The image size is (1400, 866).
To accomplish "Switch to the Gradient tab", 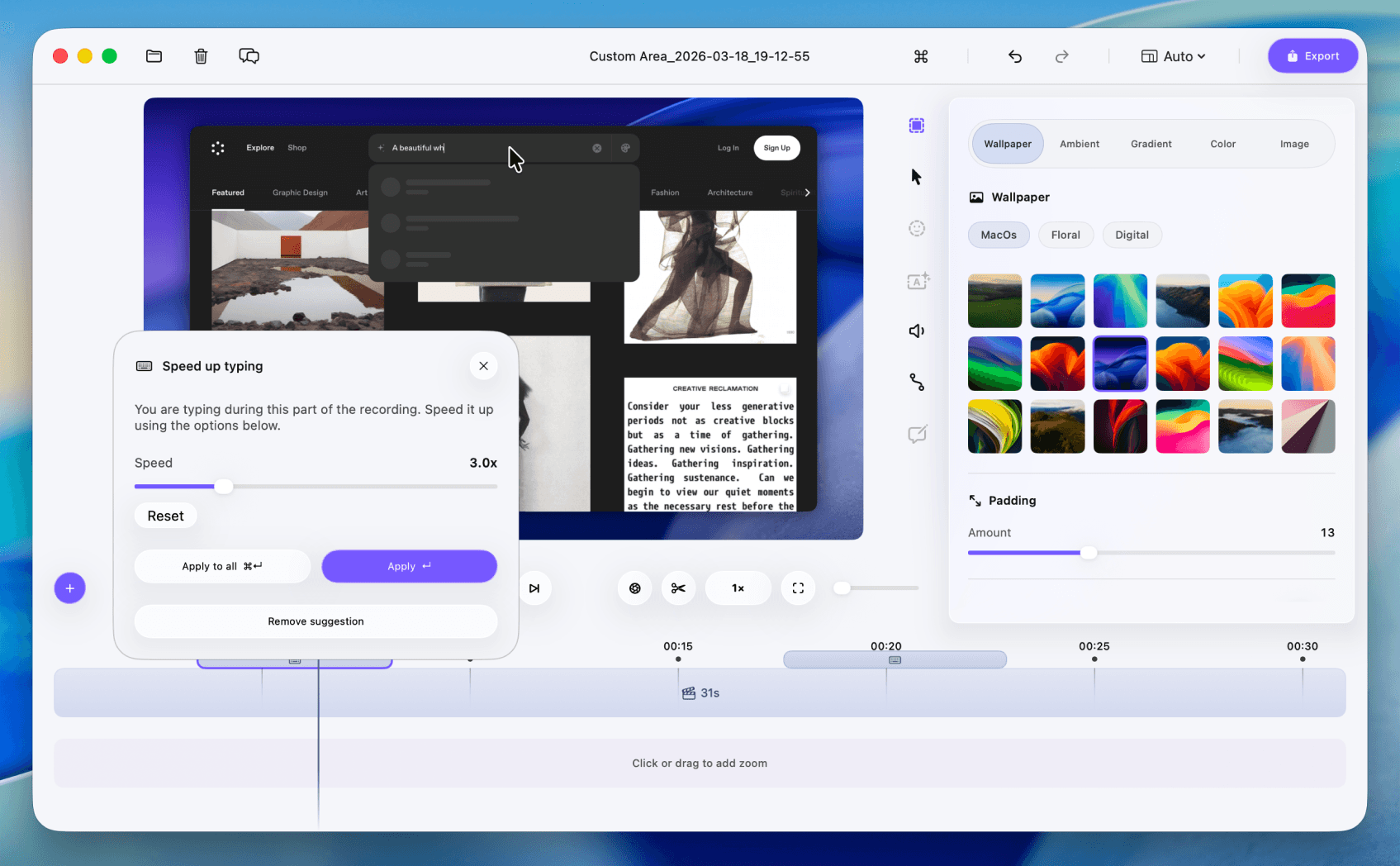I will point(1151,144).
